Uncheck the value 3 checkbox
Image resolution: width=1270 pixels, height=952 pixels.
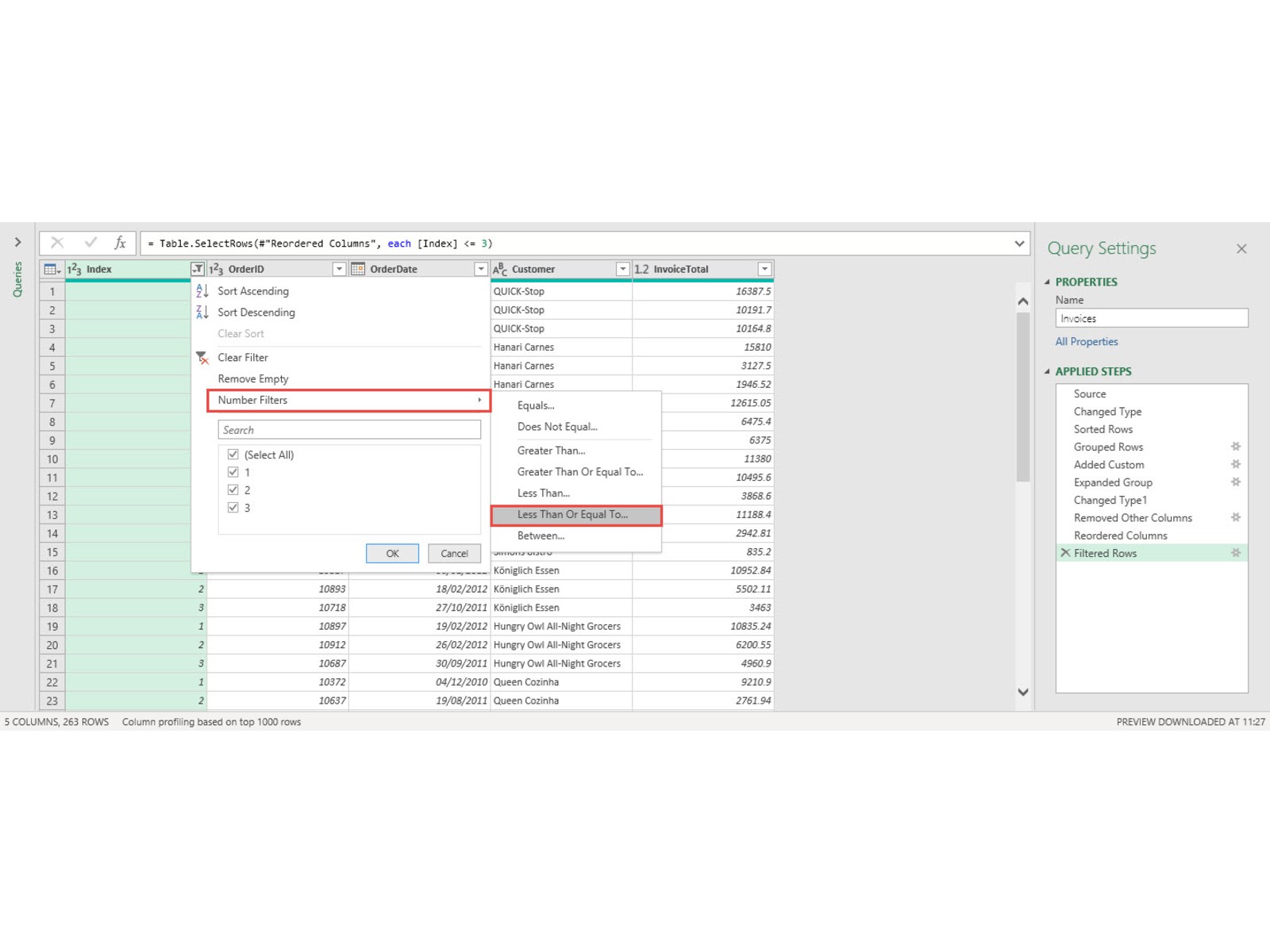point(233,508)
